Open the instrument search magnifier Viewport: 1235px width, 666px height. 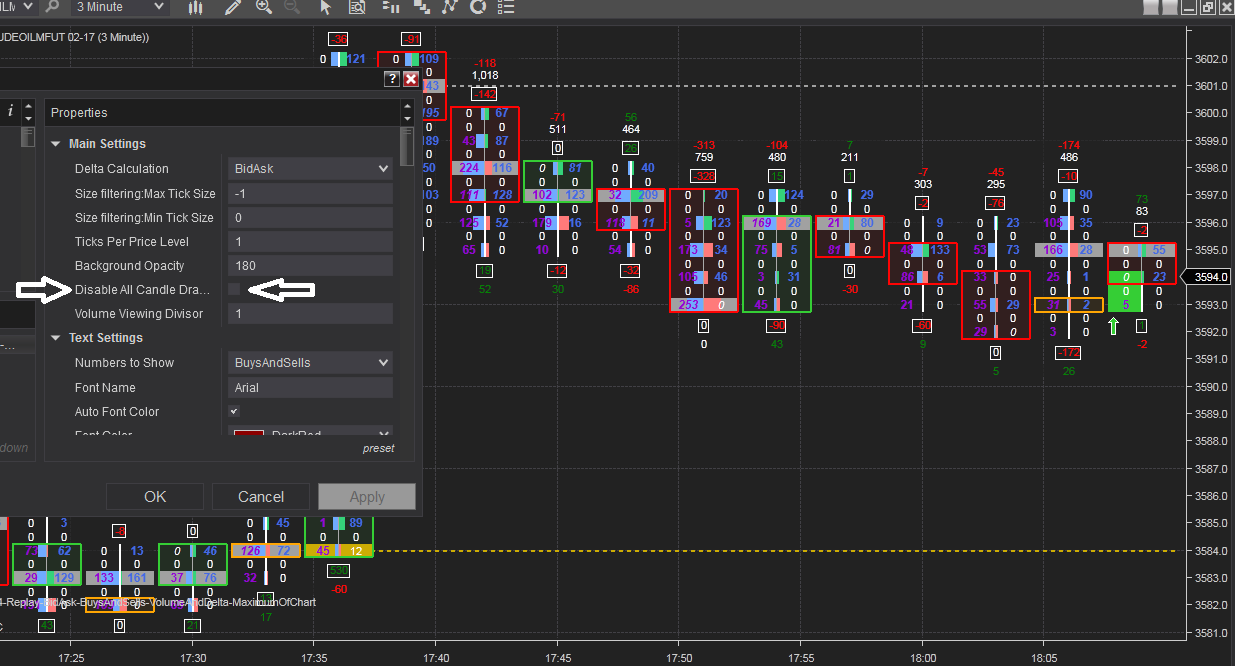pyautogui.click(x=51, y=7)
